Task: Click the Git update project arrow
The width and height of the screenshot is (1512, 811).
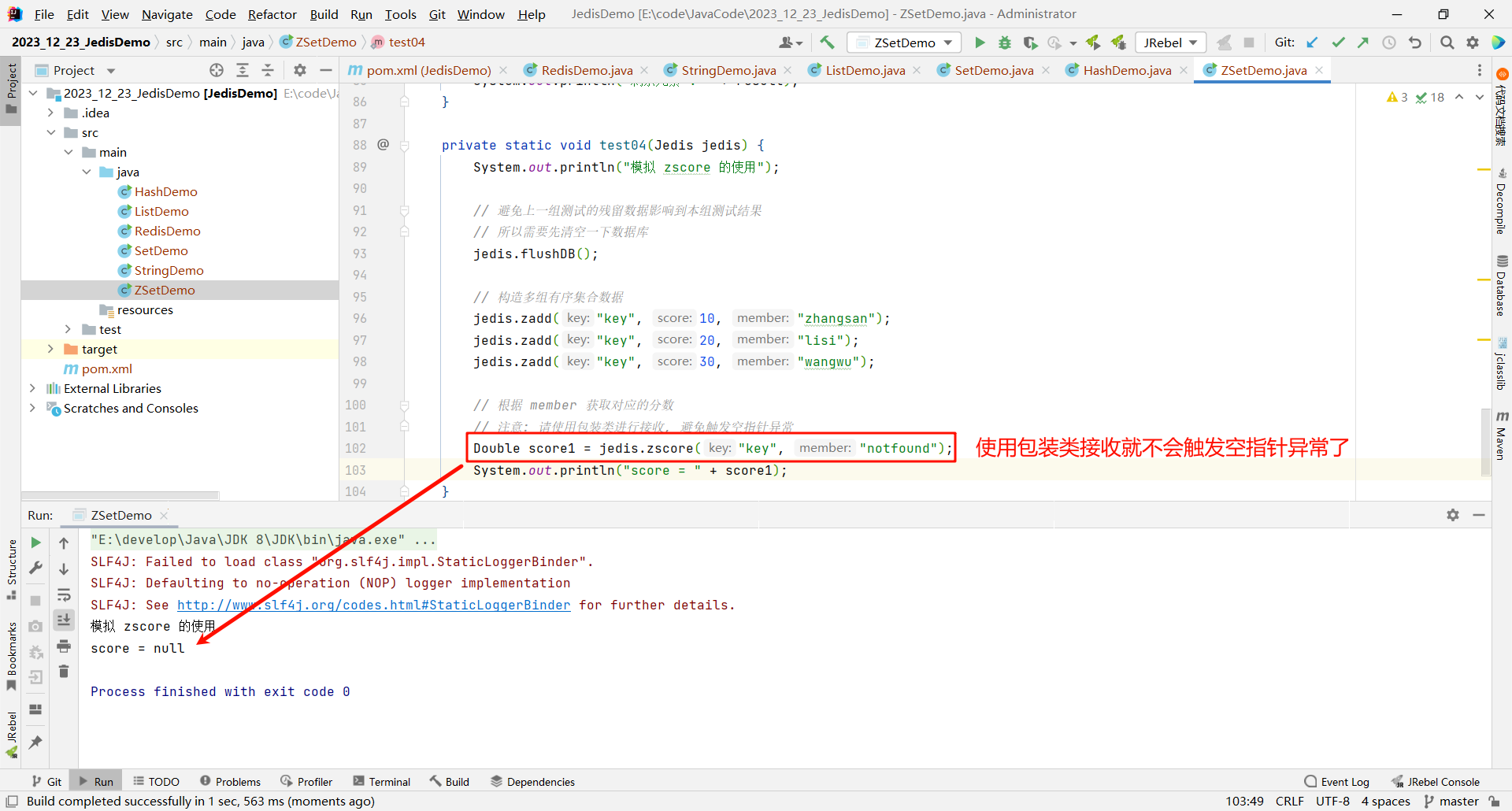Action: coord(1312,43)
